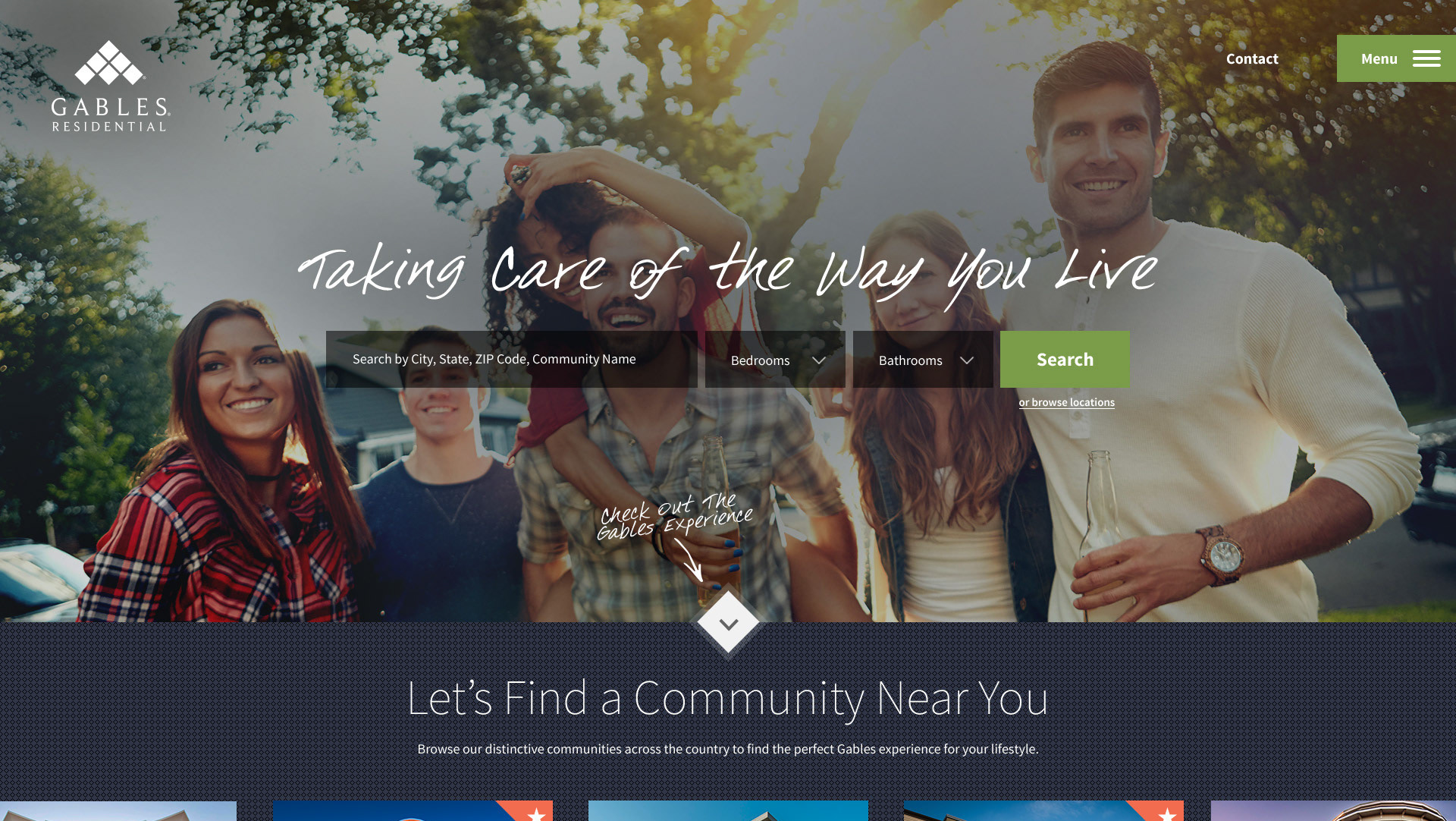Screen dimensions: 1456x821
Task: Open the hamburger menu icon
Action: [1426, 59]
